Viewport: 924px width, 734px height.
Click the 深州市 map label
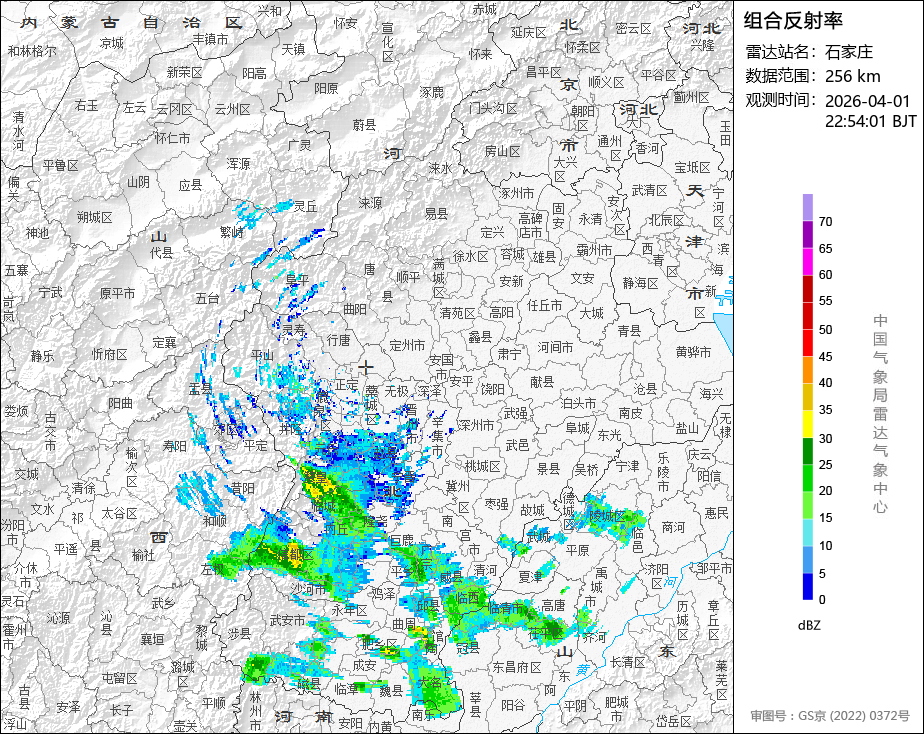[x=476, y=425]
